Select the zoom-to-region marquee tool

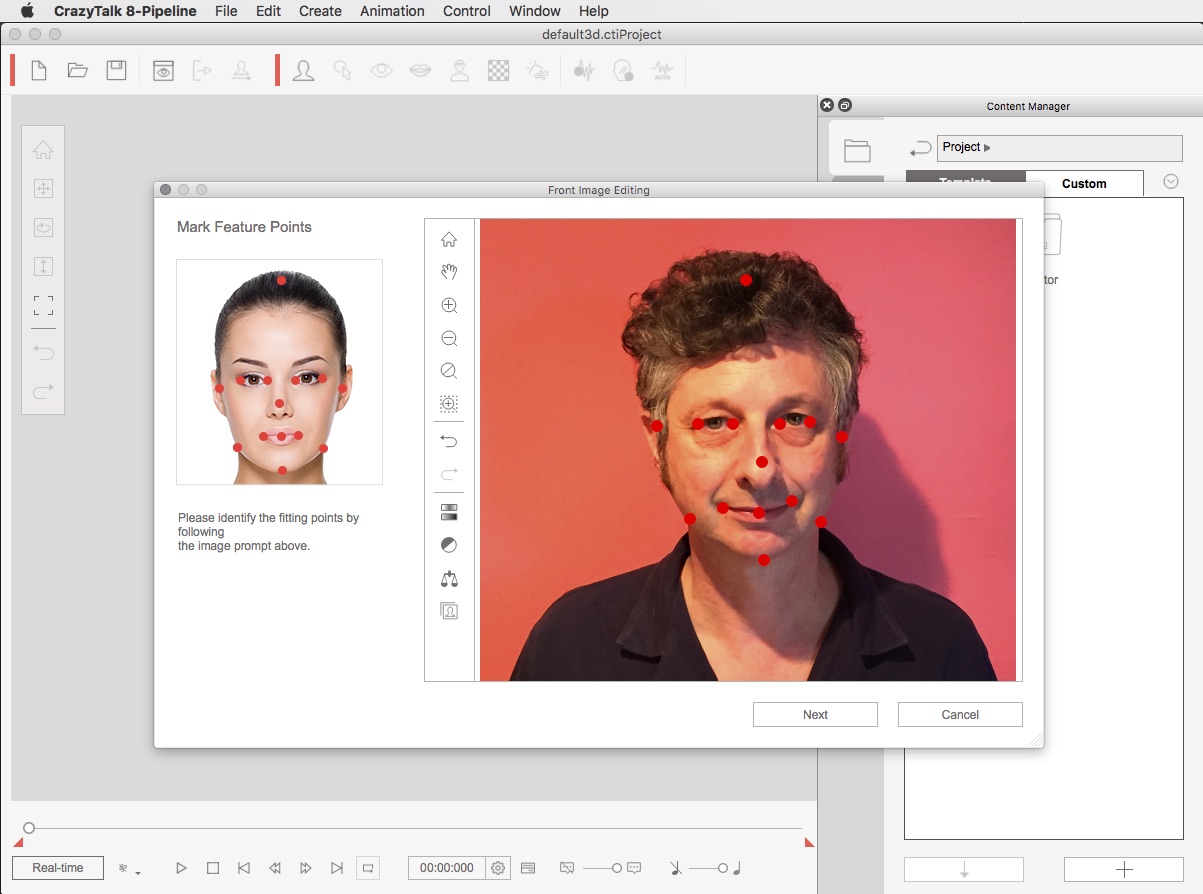[449, 404]
